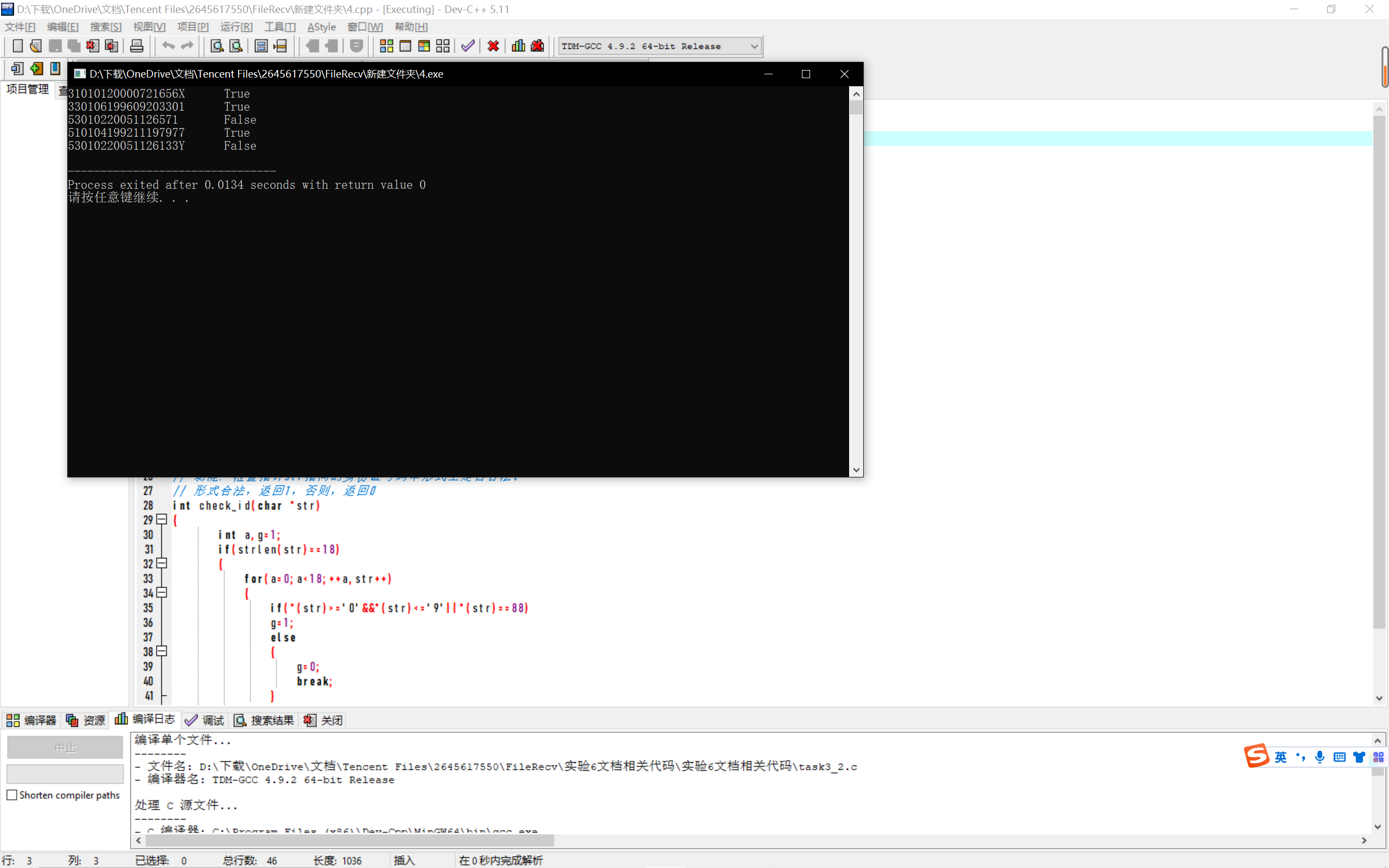The width and height of the screenshot is (1389, 868).
Task: Switch to the 搜索结果 tab
Action: (265, 720)
